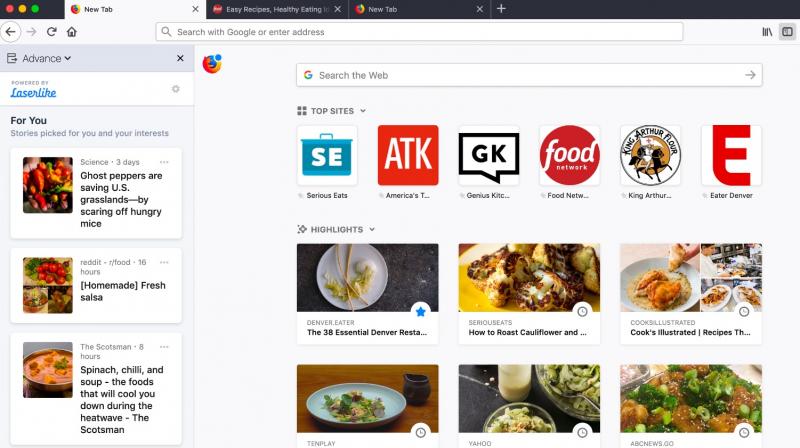The width and height of the screenshot is (800, 448).
Task: Collapse the Top Sites section chevron
Action: pos(363,111)
